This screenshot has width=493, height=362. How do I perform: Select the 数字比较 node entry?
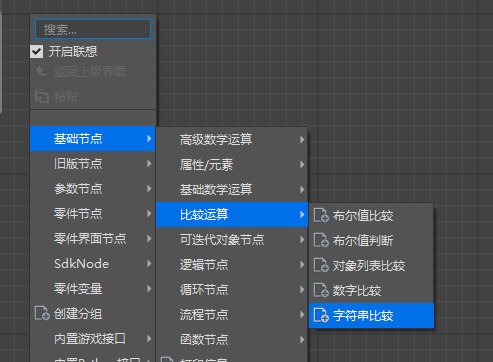coord(371,290)
